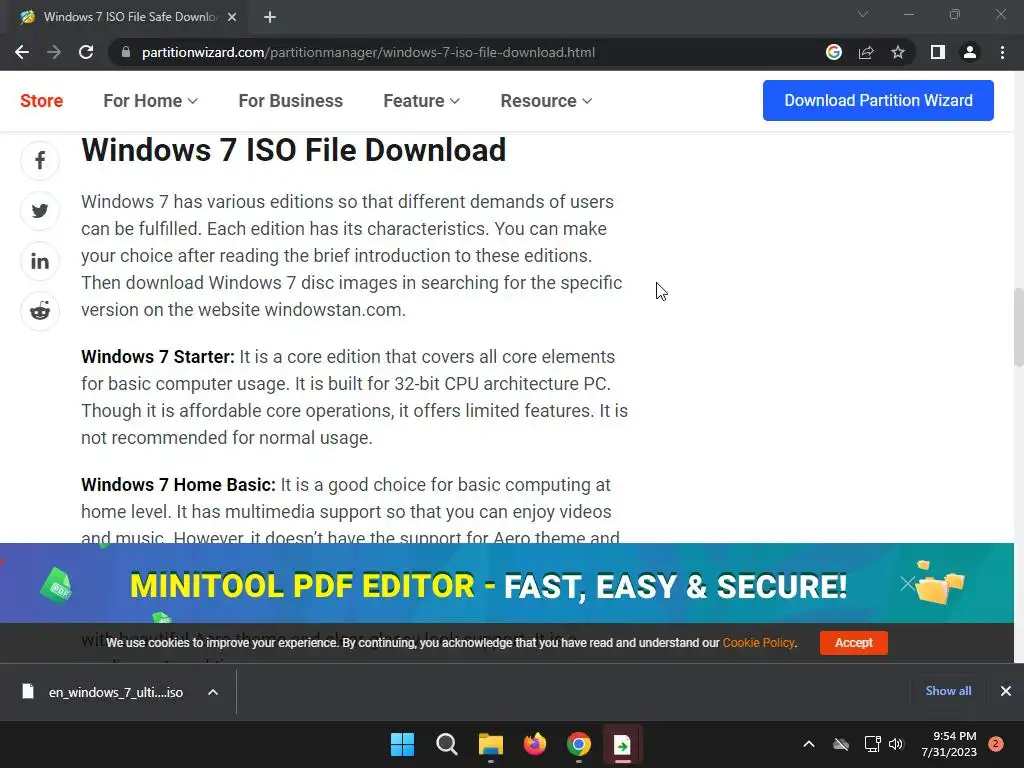This screenshot has height=768, width=1024.
Task: Click site info lock icon
Action: (126, 52)
